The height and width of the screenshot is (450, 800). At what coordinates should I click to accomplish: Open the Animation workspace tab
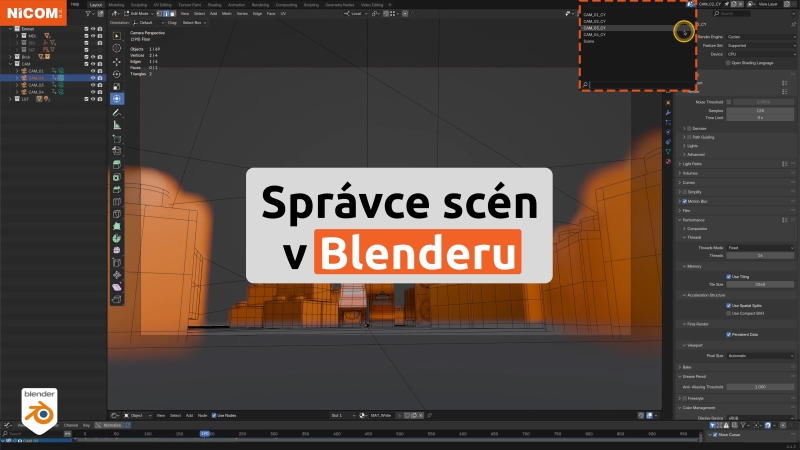click(x=236, y=5)
